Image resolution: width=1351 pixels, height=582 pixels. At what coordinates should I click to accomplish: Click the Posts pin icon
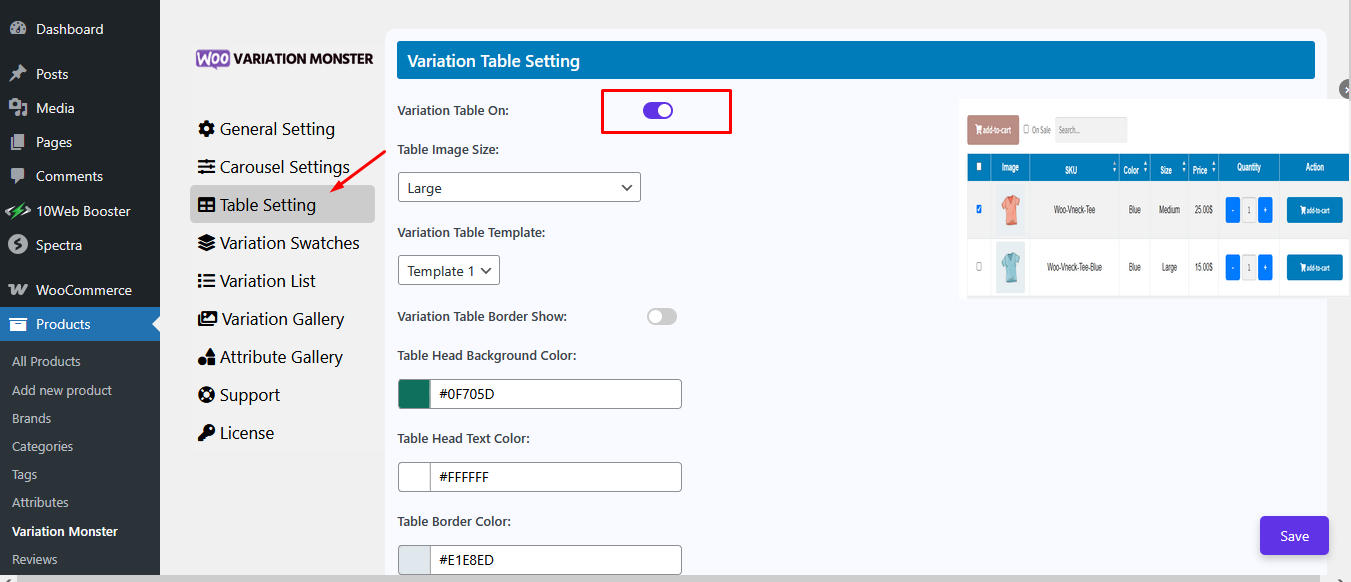click(x=17, y=74)
